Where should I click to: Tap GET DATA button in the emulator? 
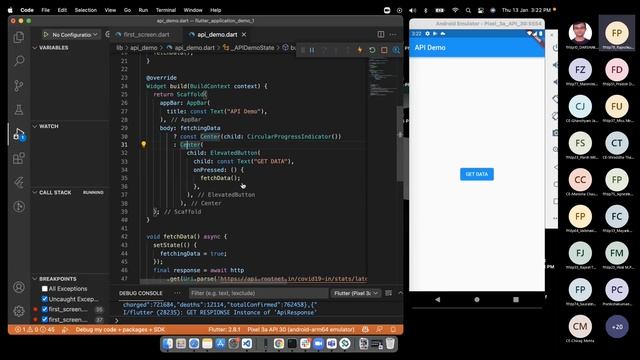pyautogui.click(x=477, y=174)
